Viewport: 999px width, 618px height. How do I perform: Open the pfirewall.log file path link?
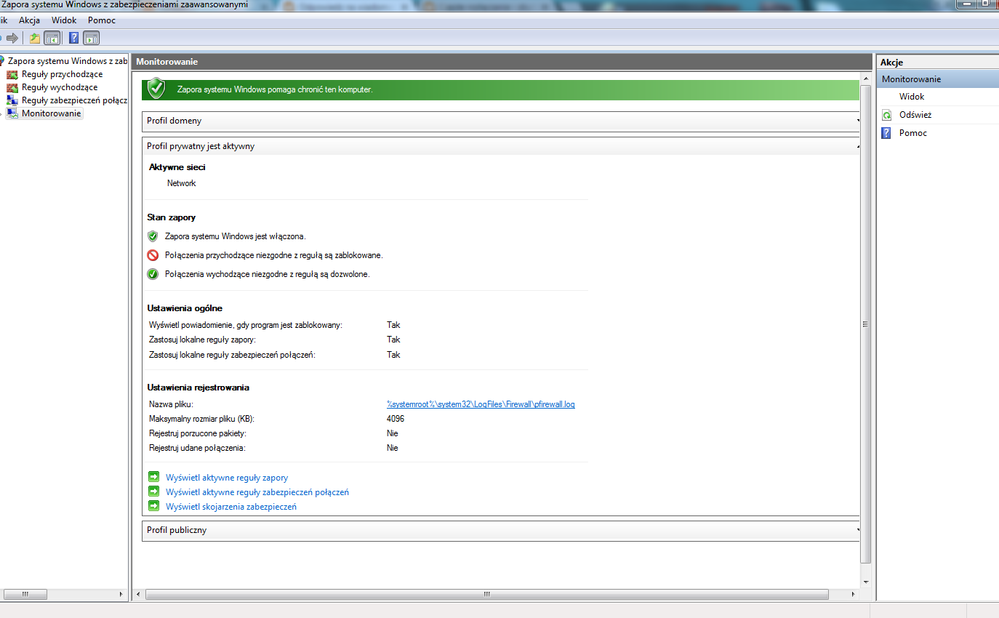(x=481, y=404)
